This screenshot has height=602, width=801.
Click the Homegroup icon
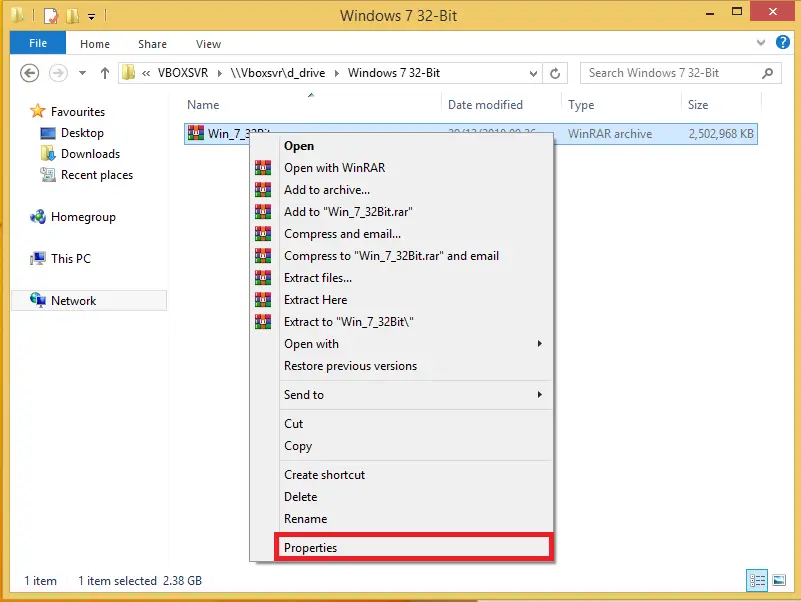38,217
